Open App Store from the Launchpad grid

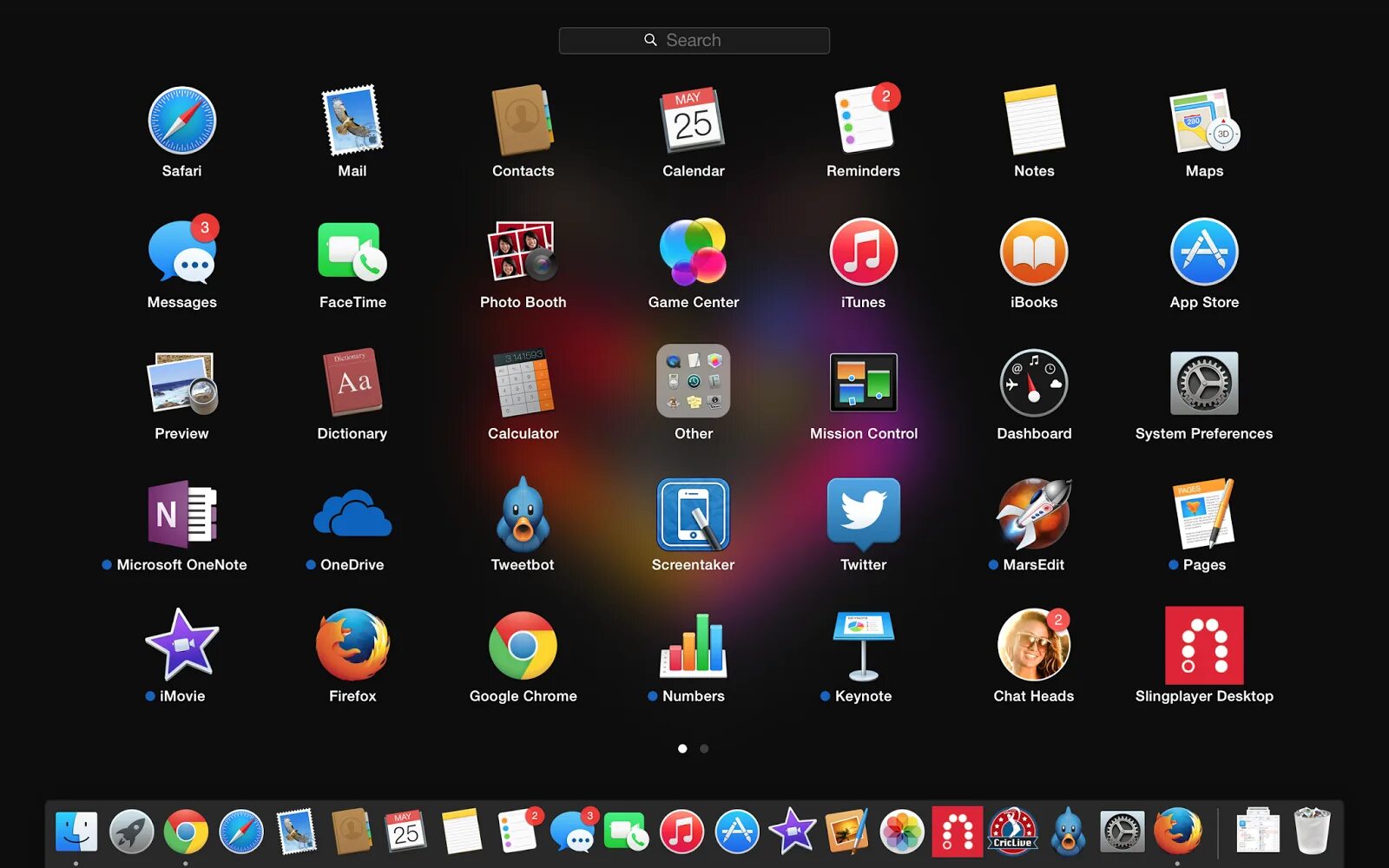(x=1204, y=252)
